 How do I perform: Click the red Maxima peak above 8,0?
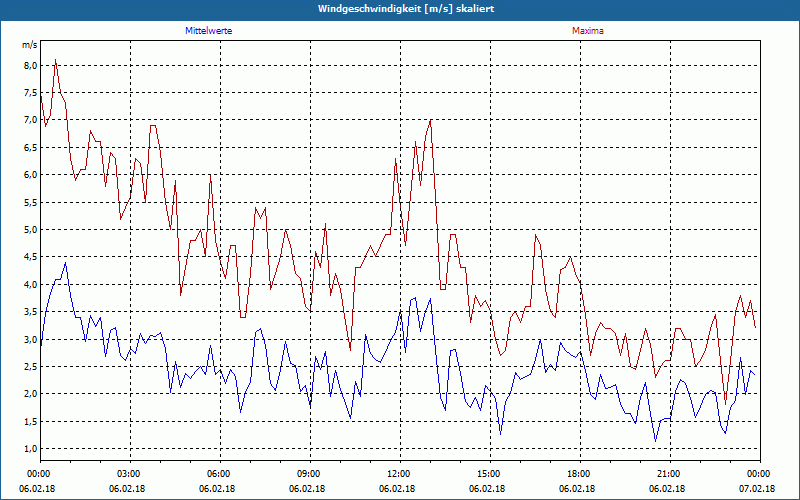[x=56, y=61]
